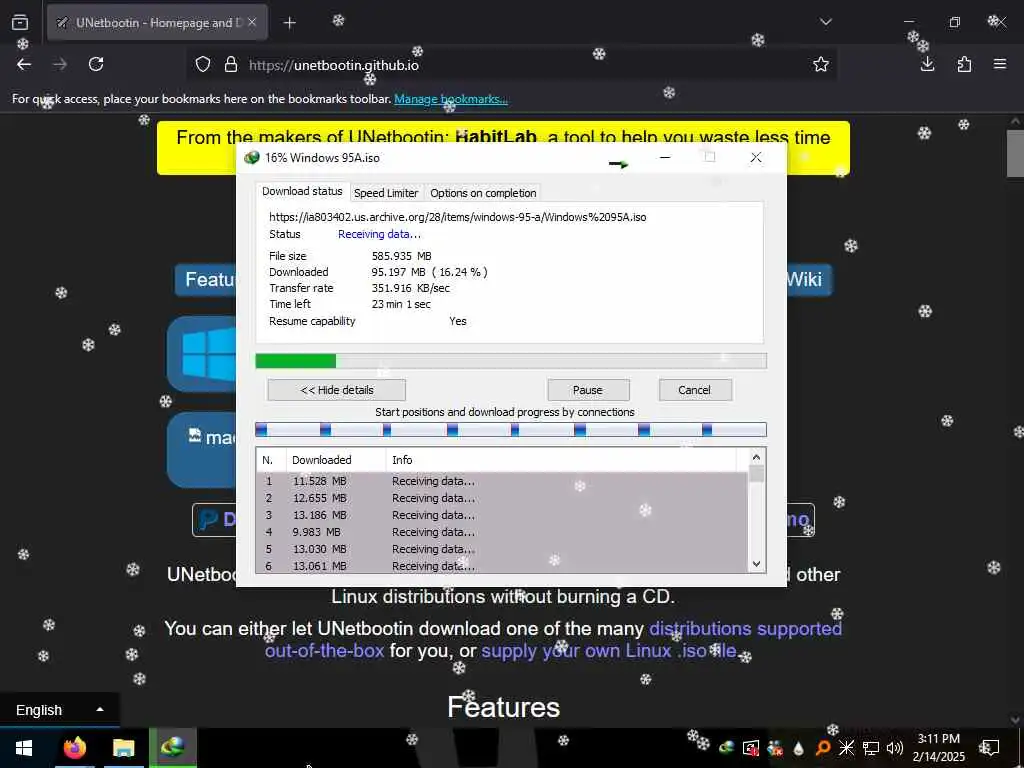The width and height of the screenshot is (1024, 768).
Task: Open tracking protection shield icon
Action: pyautogui.click(x=203, y=65)
